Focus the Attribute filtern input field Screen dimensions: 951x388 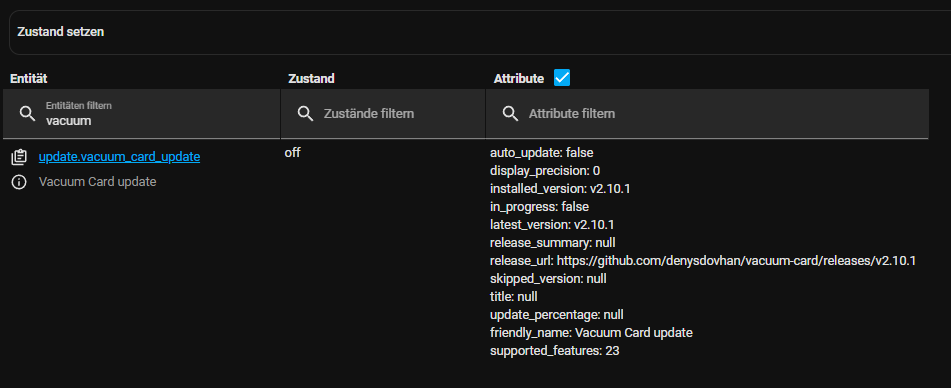pos(707,113)
